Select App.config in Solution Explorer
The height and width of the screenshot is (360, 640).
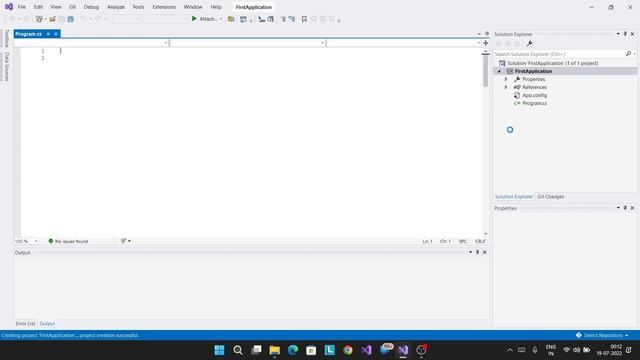(x=534, y=95)
